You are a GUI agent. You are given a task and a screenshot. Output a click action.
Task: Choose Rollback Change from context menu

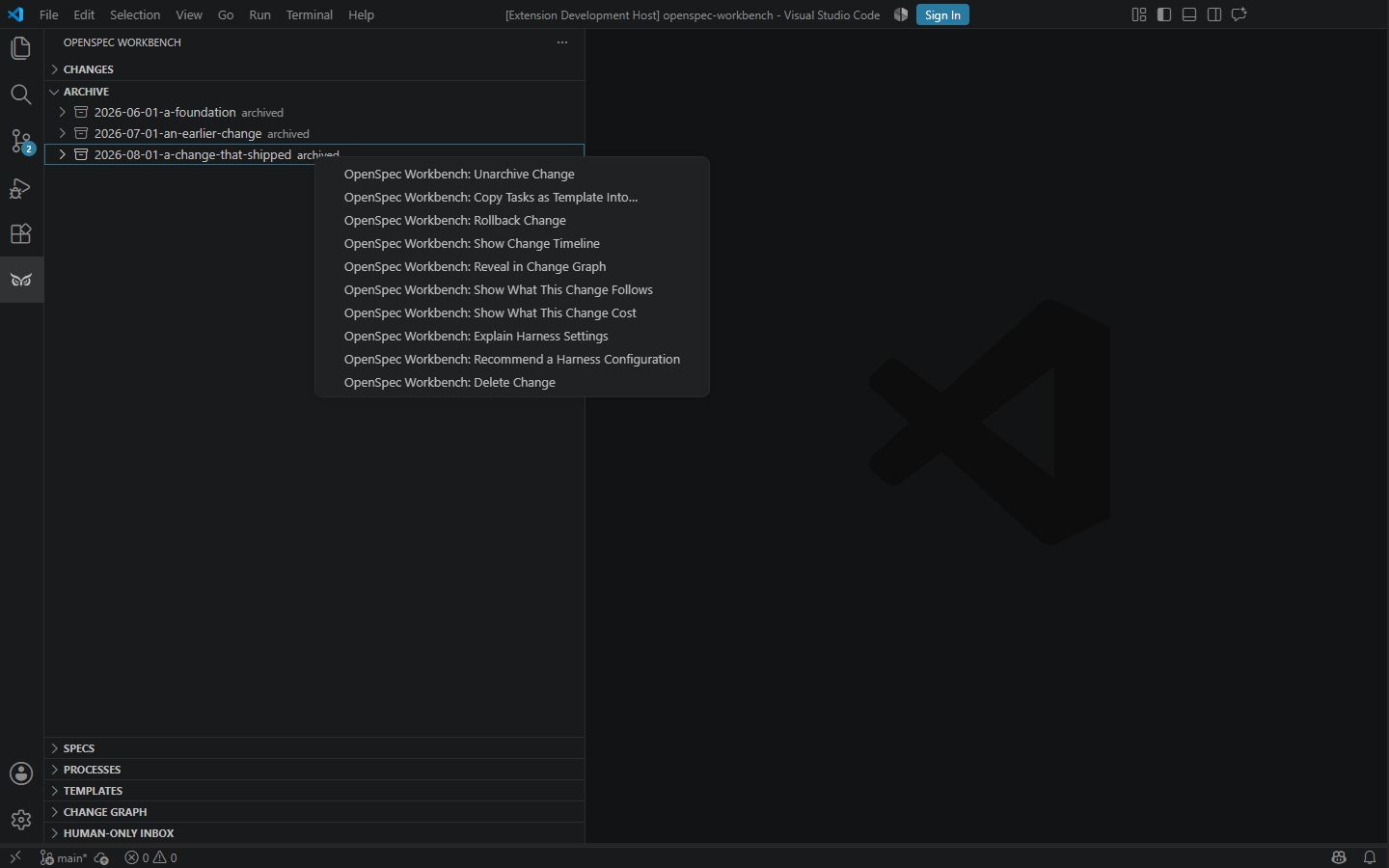point(512,220)
